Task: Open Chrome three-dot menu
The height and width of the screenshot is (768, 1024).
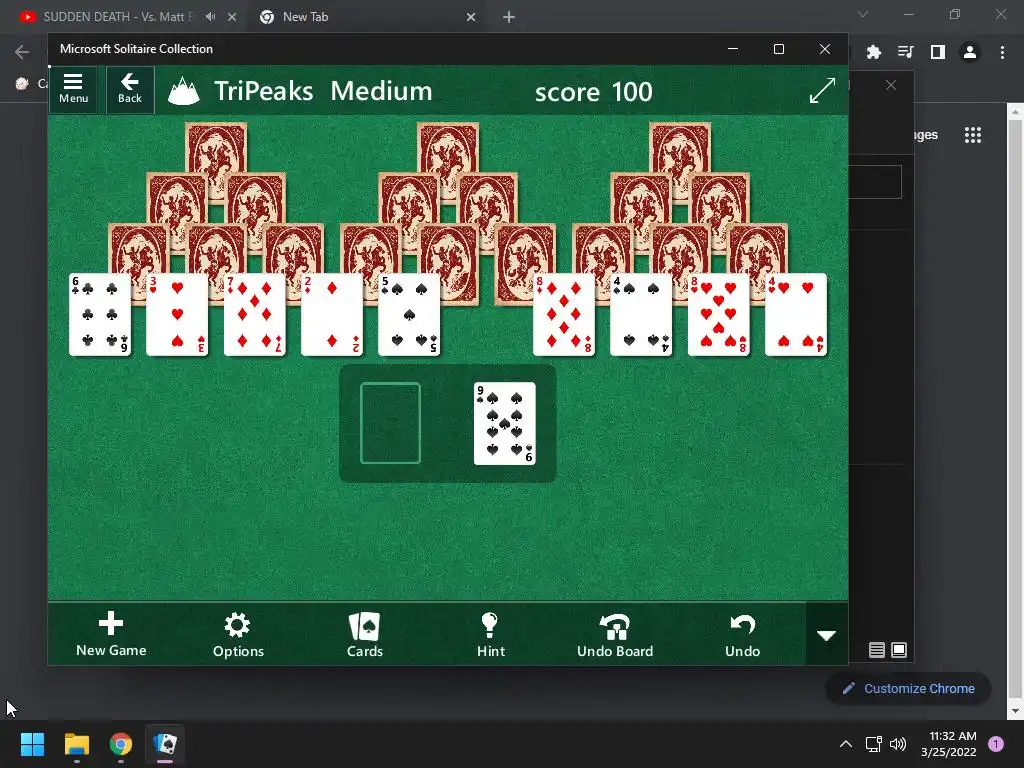Action: click(1002, 52)
